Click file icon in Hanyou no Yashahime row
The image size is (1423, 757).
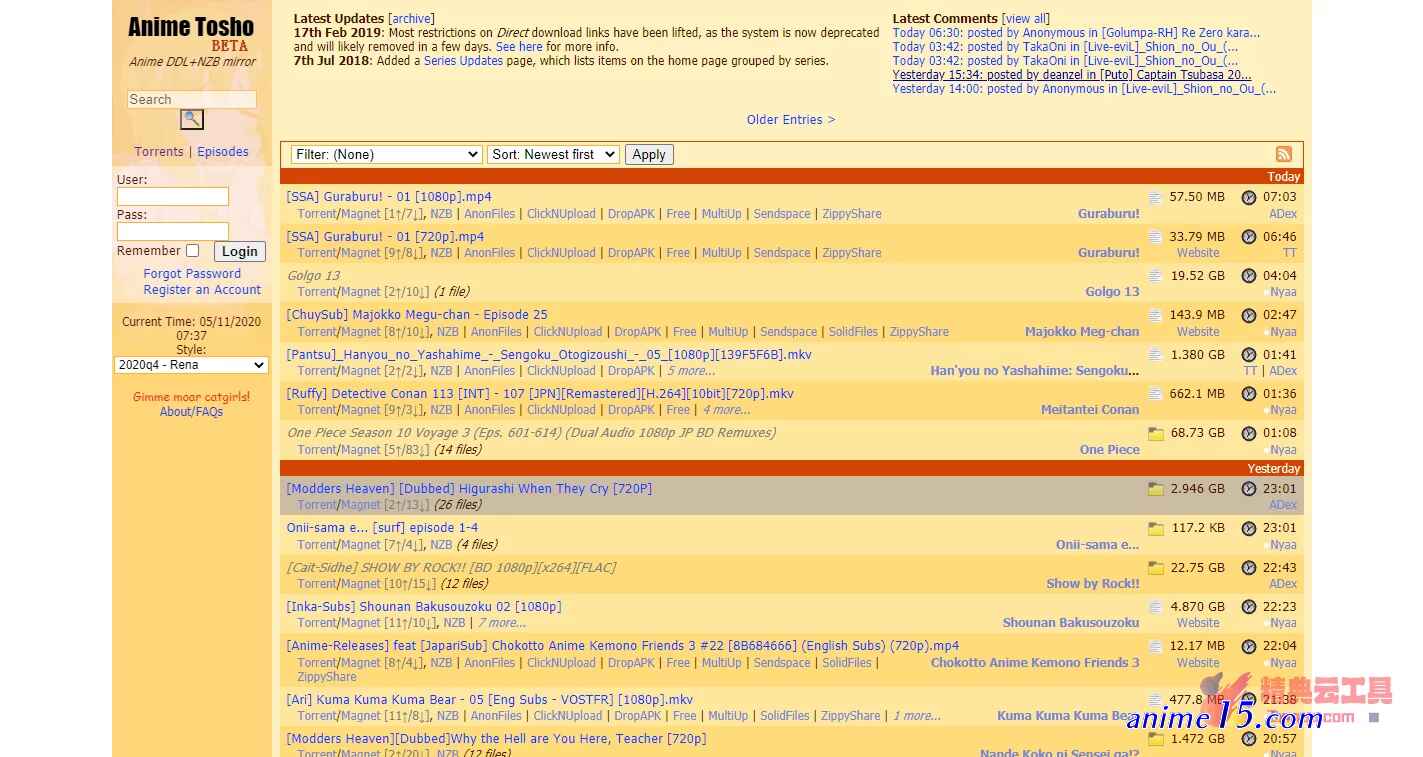(1156, 355)
